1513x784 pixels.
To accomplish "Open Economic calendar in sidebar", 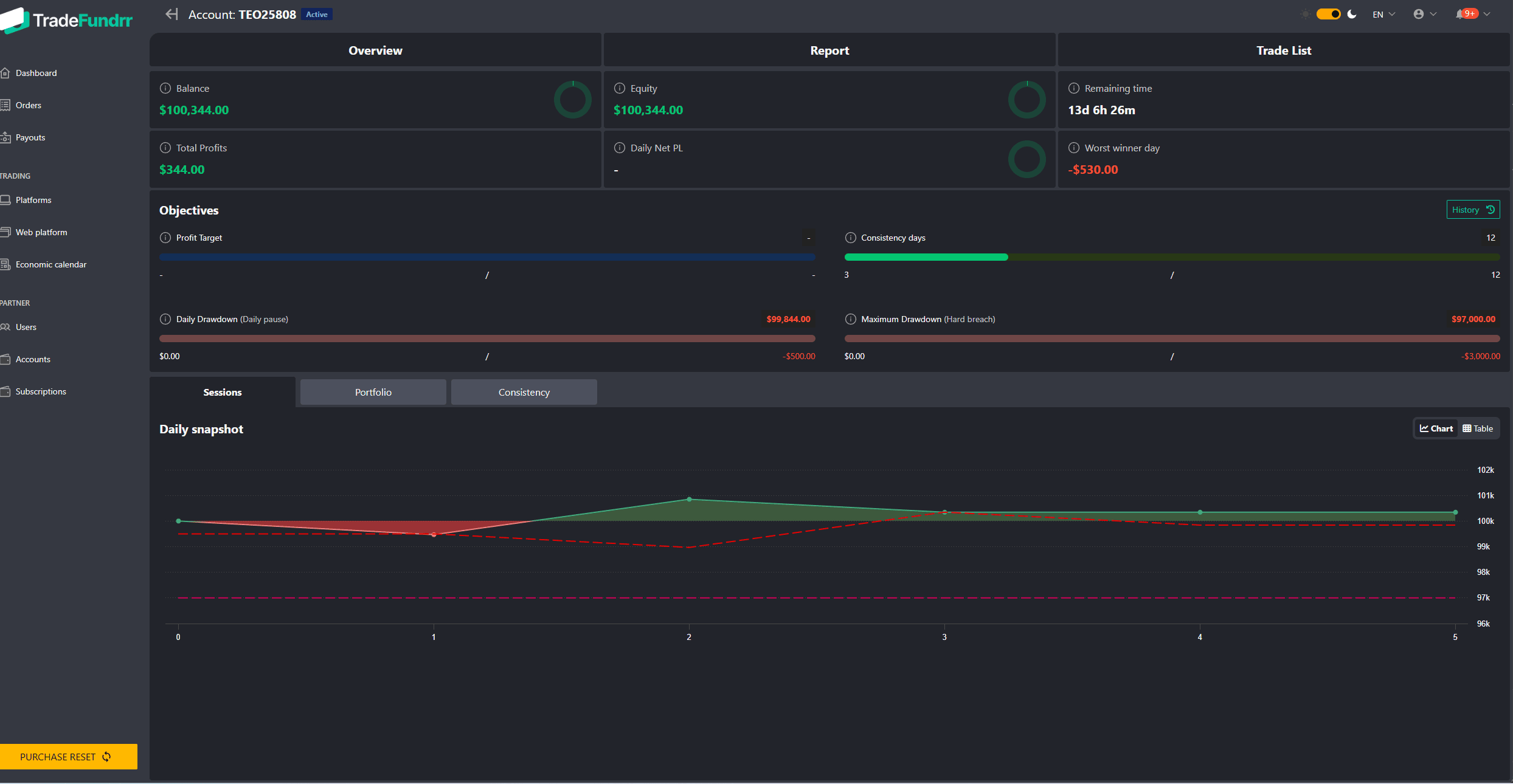I will click(x=50, y=264).
